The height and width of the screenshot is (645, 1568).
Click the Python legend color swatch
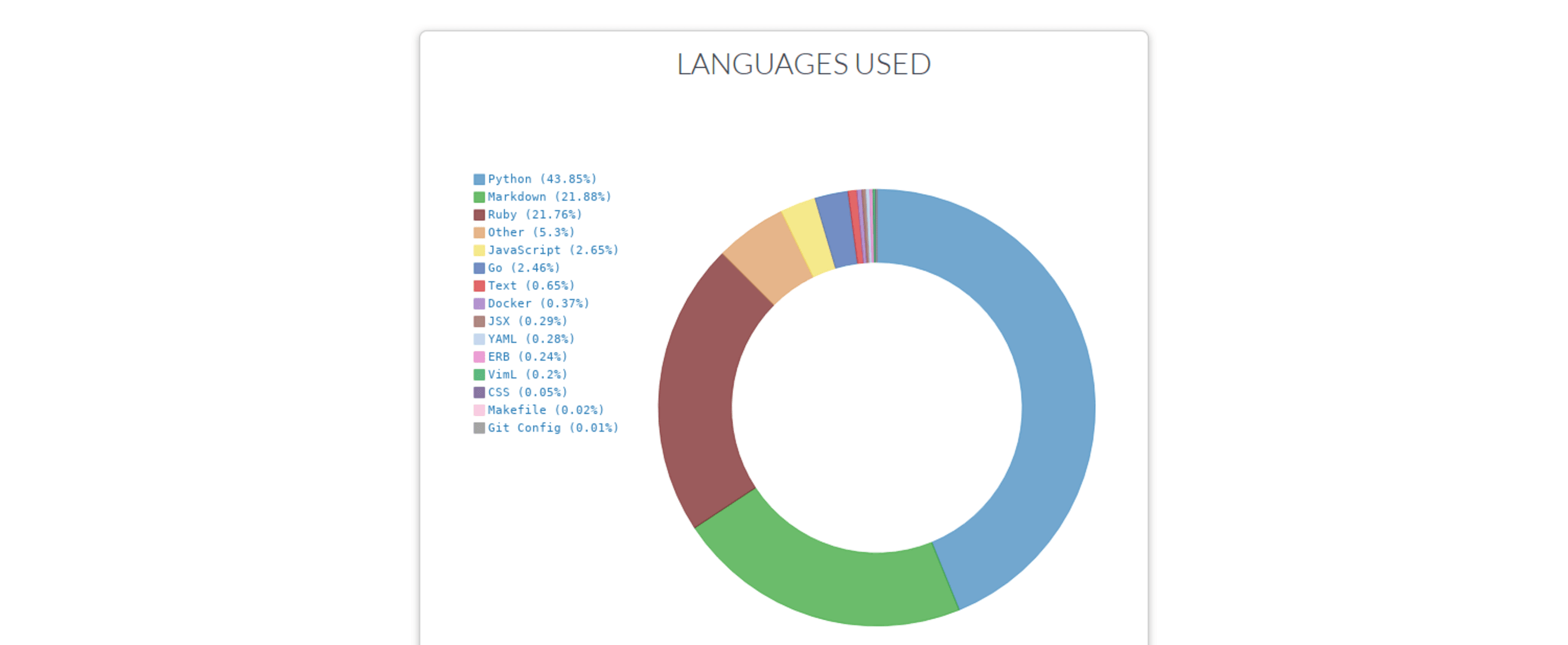[479, 179]
